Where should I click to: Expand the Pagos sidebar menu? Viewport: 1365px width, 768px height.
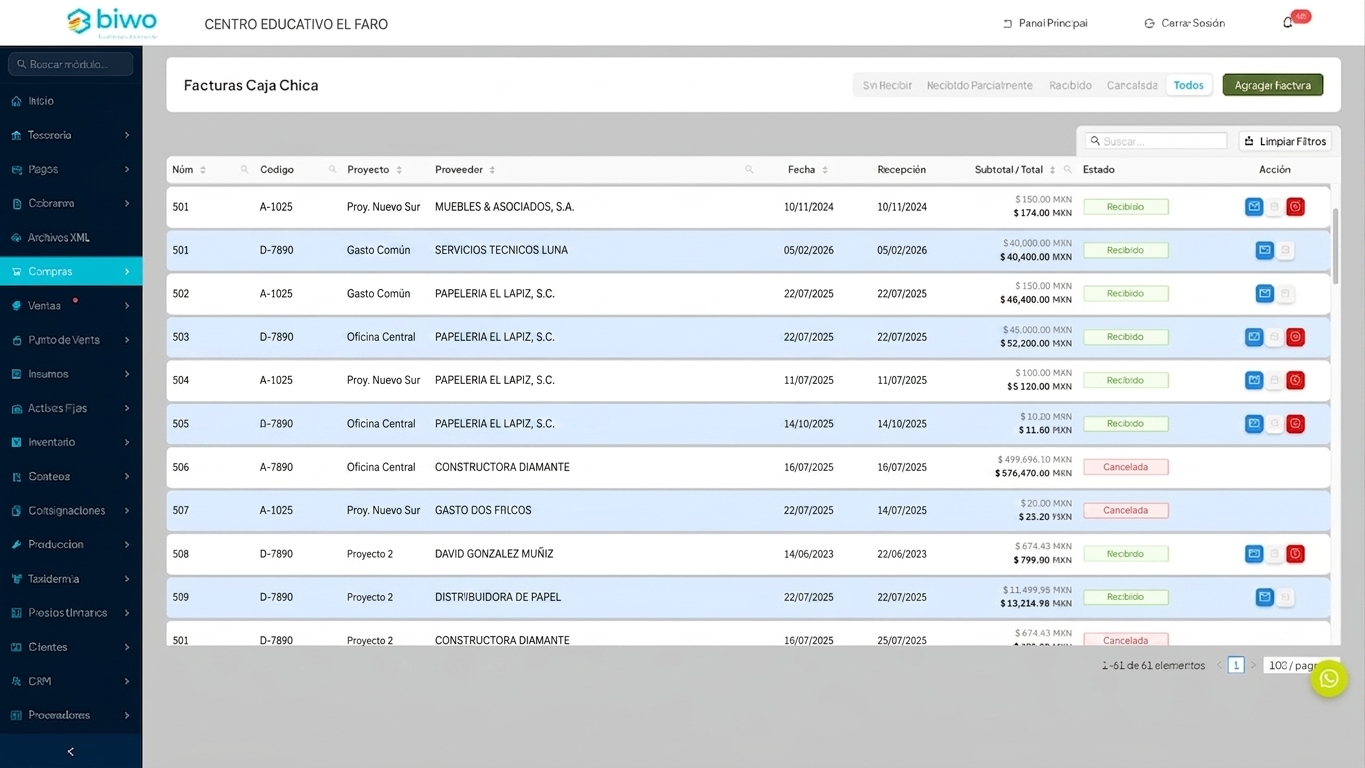[x=71, y=169]
